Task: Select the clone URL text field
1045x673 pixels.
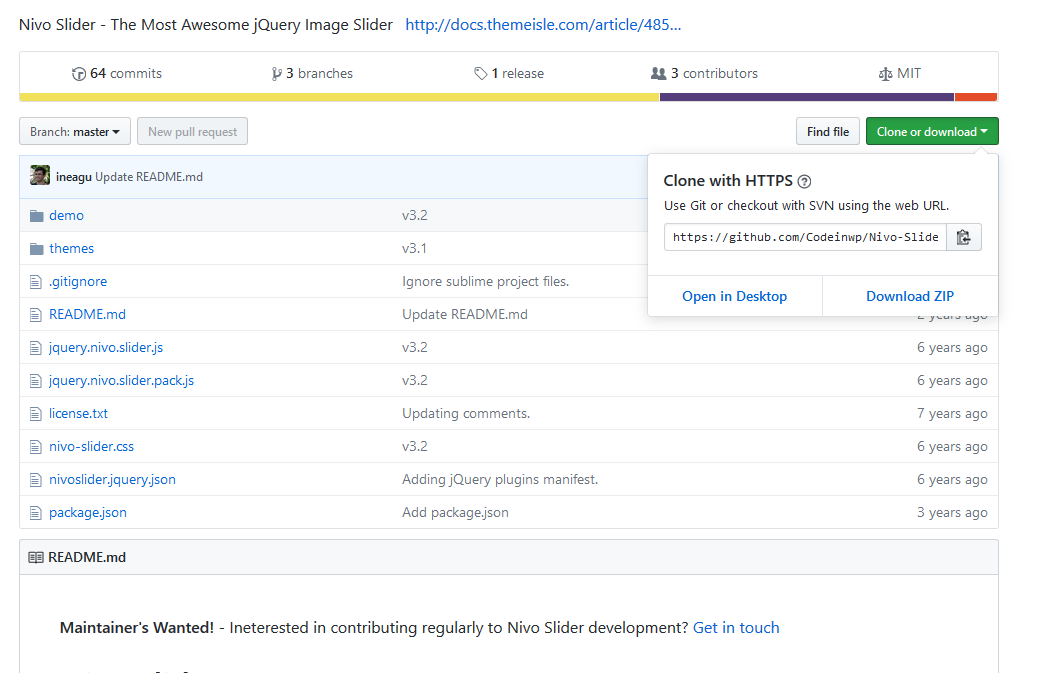Action: click(805, 237)
